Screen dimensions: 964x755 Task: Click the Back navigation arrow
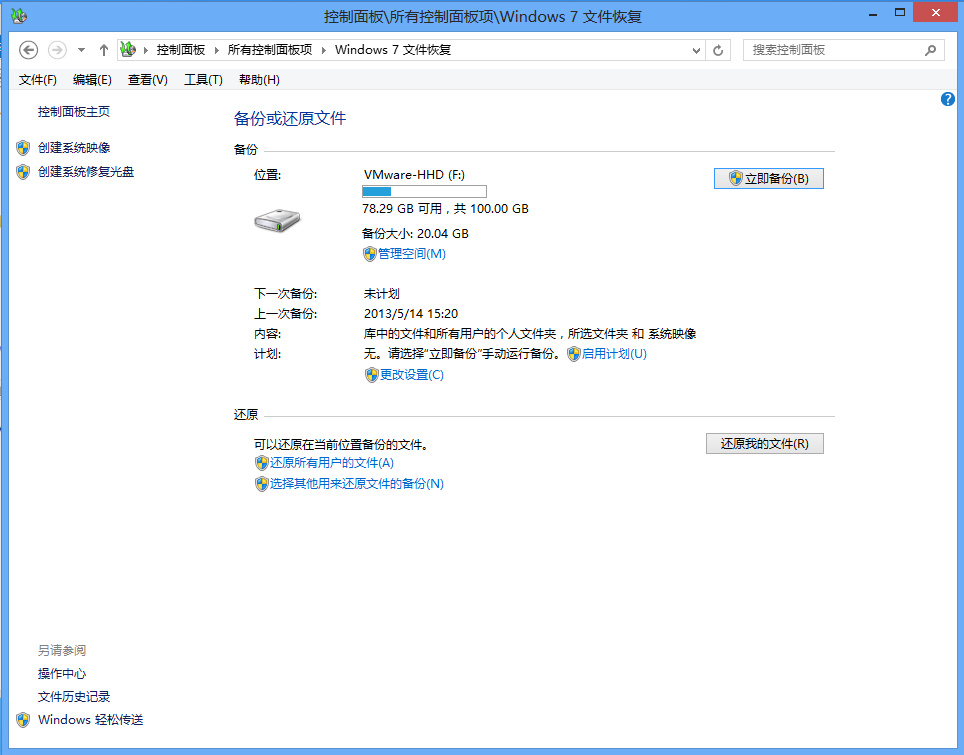tap(28, 50)
